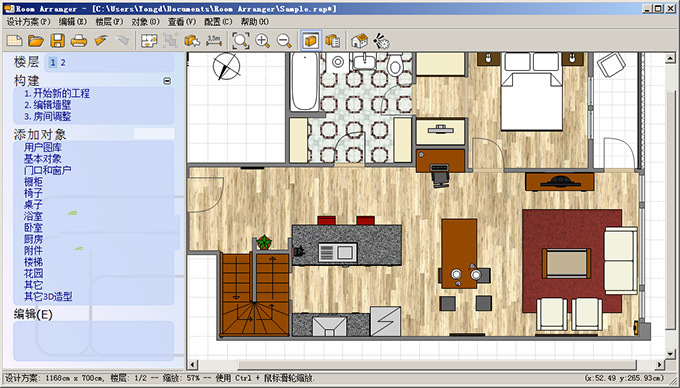The height and width of the screenshot is (388, 680).
Task: Open the 花园 category
Action: point(33,274)
